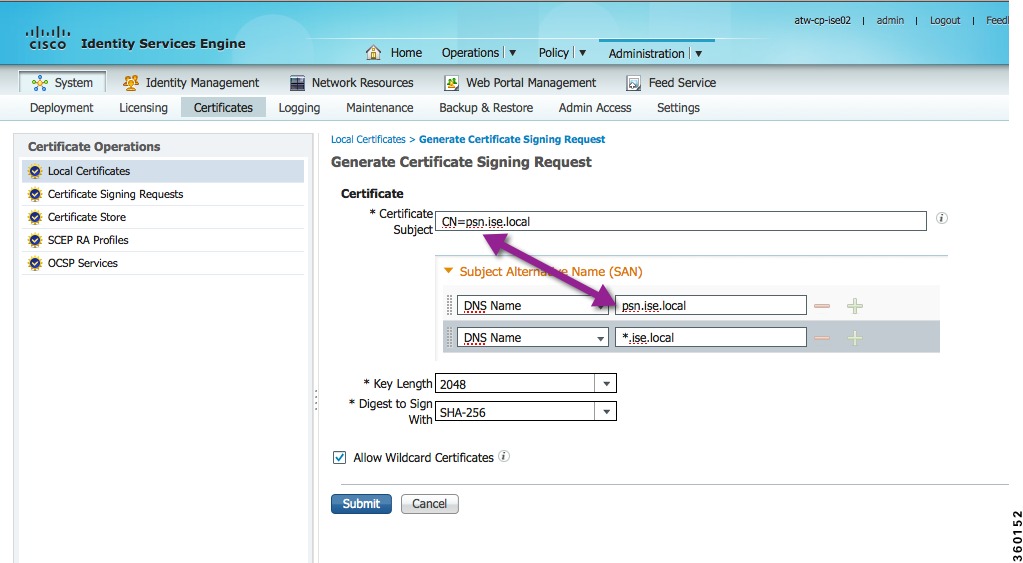The height and width of the screenshot is (563, 1023).
Task: Submit the certificate signing request
Action: [361, 504]
